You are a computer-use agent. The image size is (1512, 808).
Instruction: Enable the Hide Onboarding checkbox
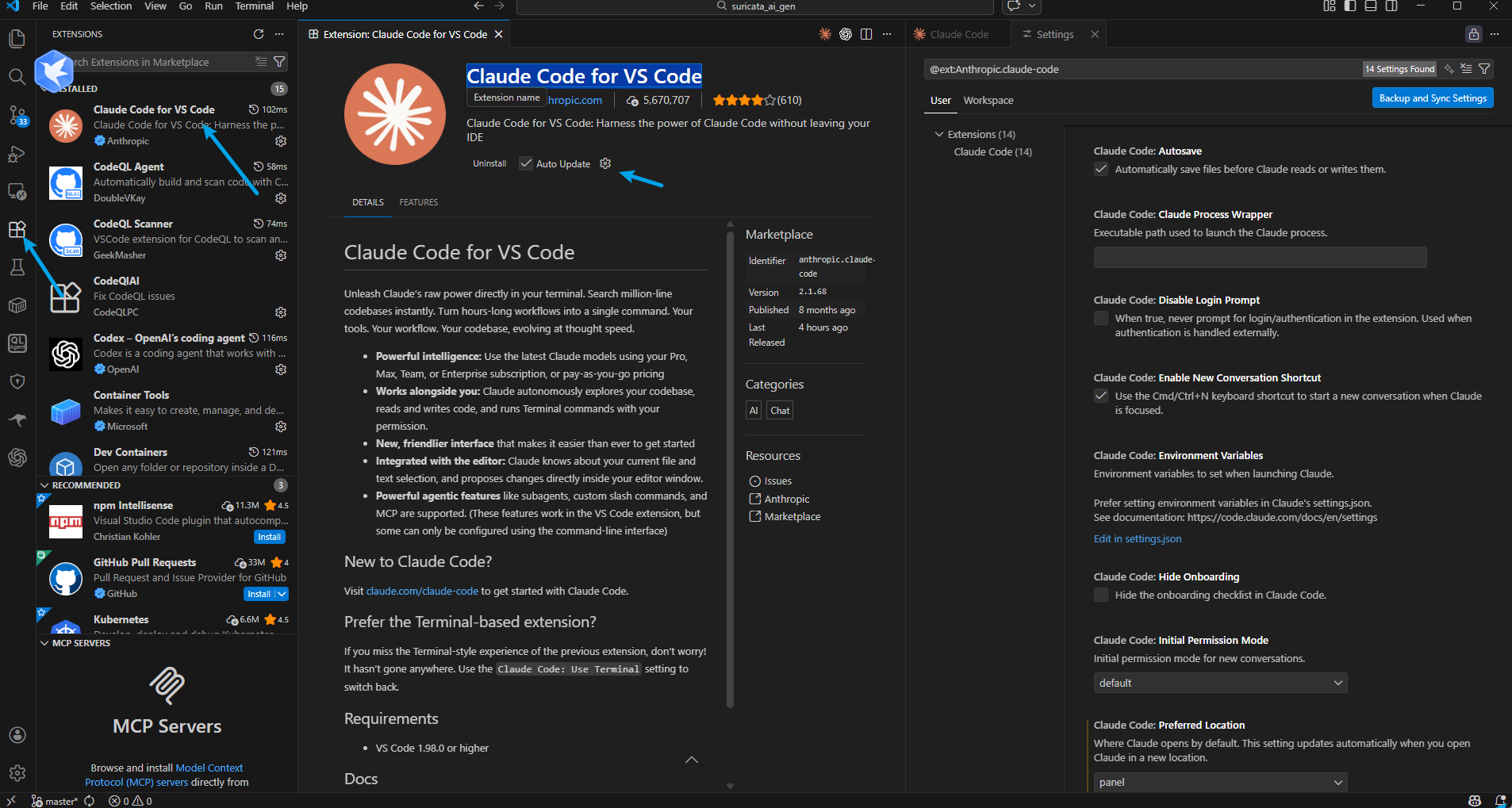click(1101, 595)
